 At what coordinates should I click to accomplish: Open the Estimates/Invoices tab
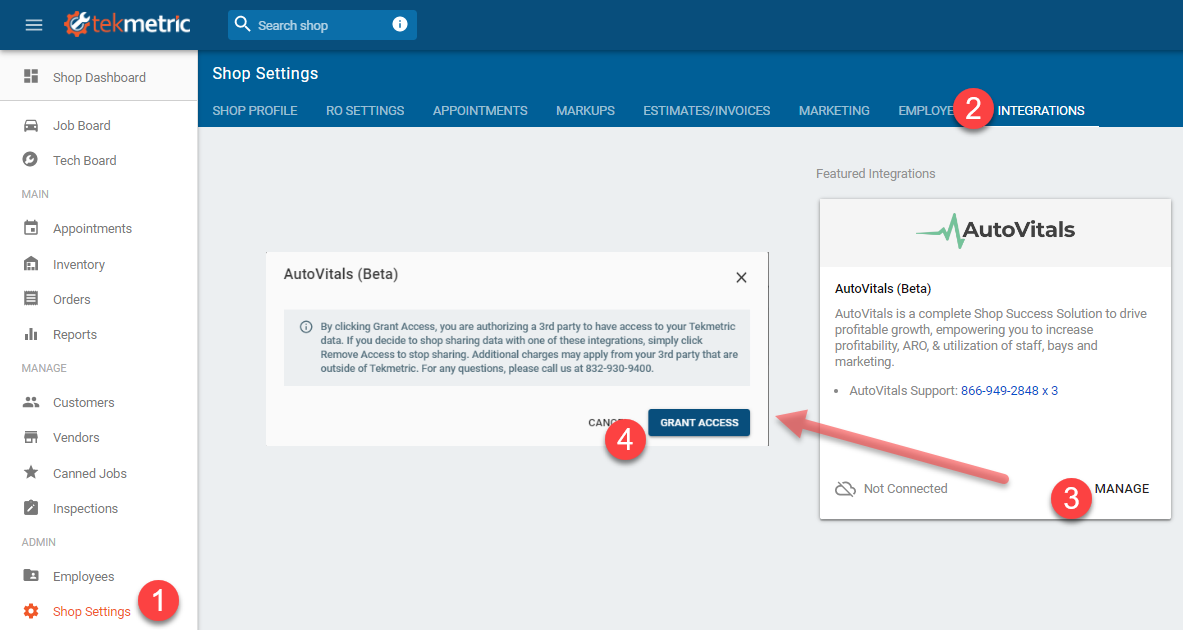707,110
